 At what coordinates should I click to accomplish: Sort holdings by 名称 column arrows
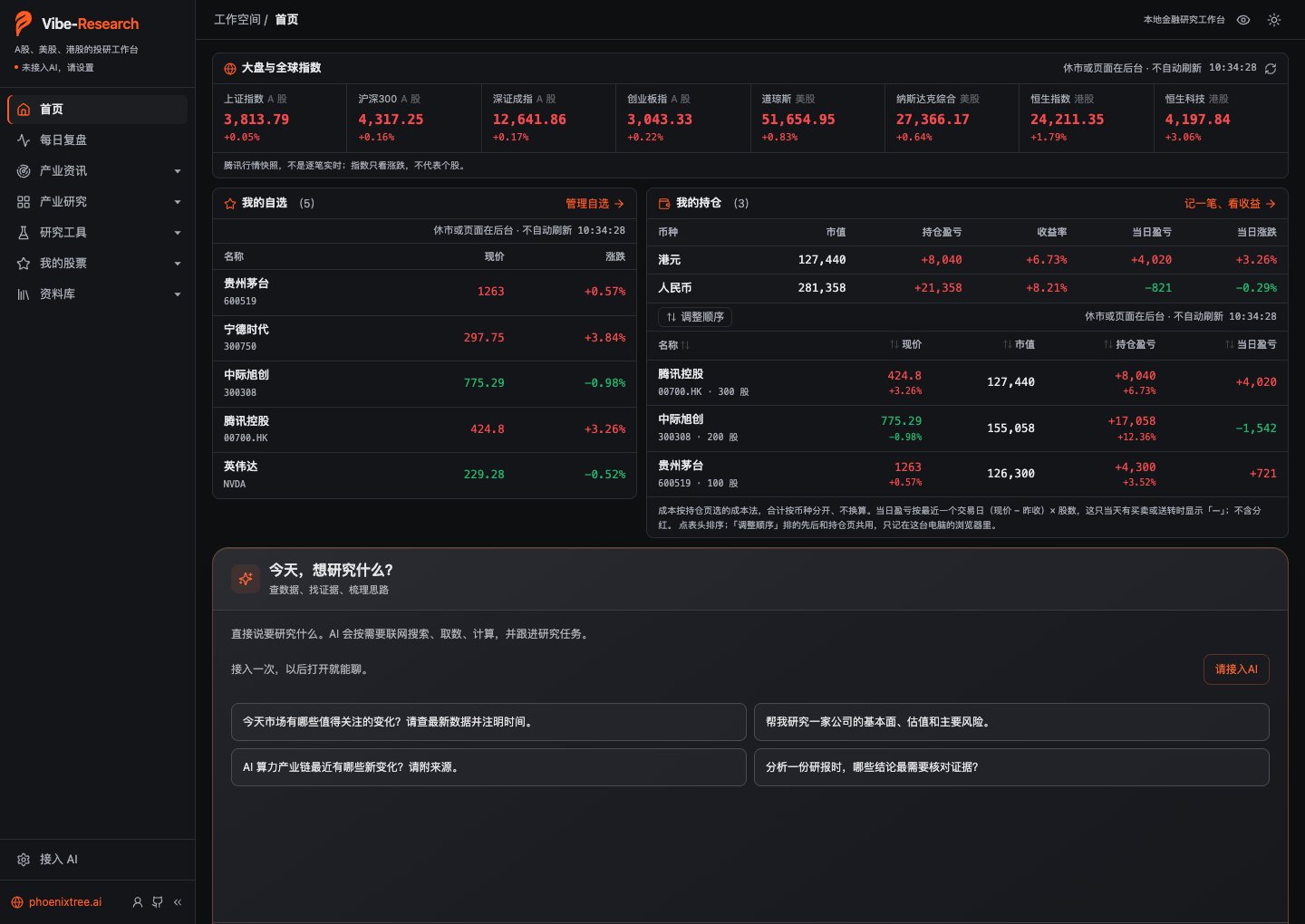tap(685, 345)
